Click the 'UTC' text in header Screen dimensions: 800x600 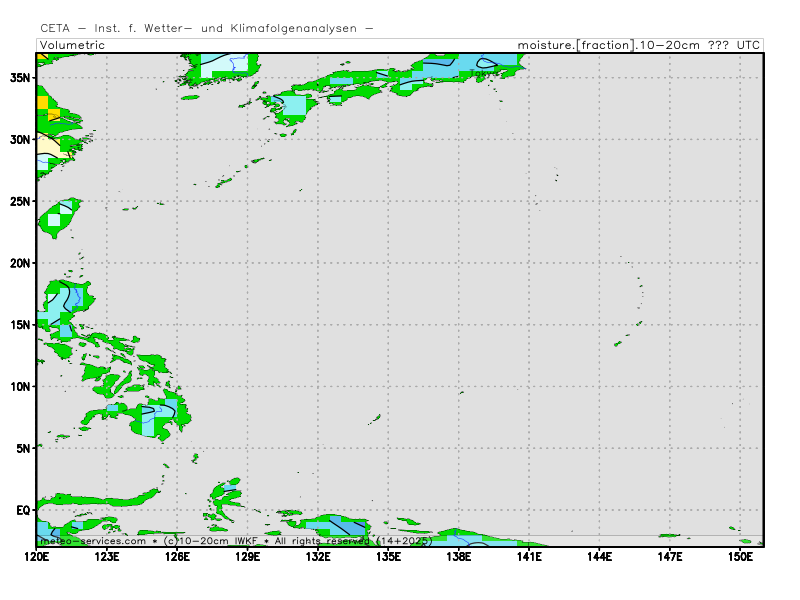[x=747, y=45]
